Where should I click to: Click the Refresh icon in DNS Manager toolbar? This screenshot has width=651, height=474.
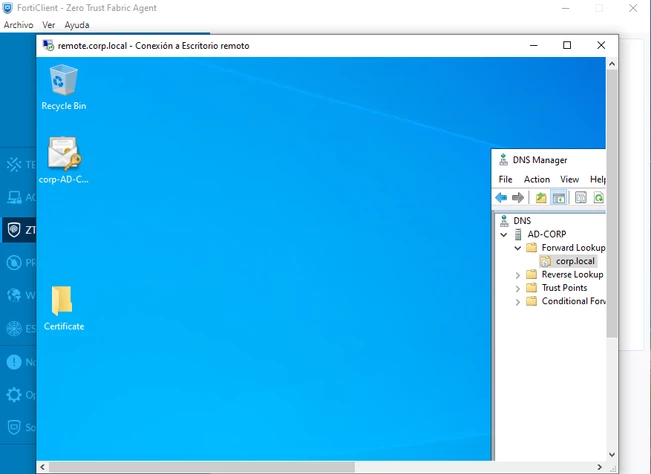click(x=598, y=198)
